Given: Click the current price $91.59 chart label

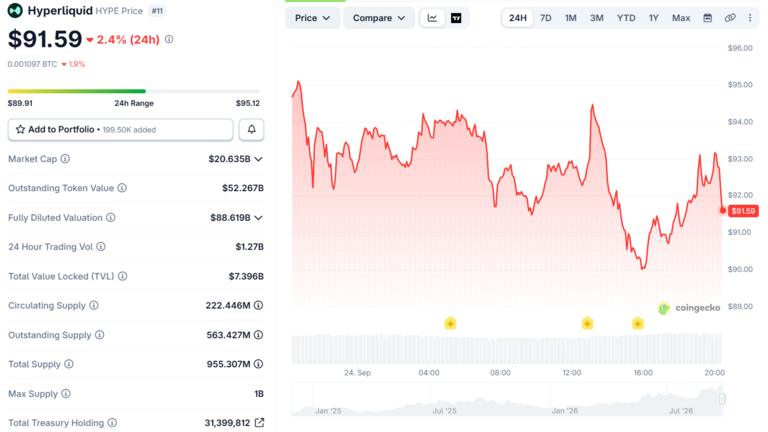Looking at the screenshot, I should [743, 211].
